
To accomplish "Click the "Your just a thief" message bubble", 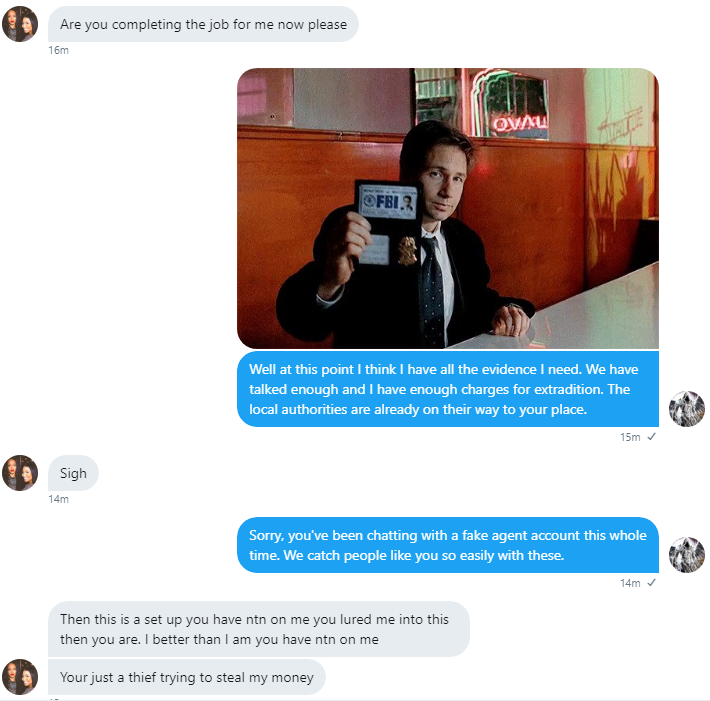I will (187, 677).
